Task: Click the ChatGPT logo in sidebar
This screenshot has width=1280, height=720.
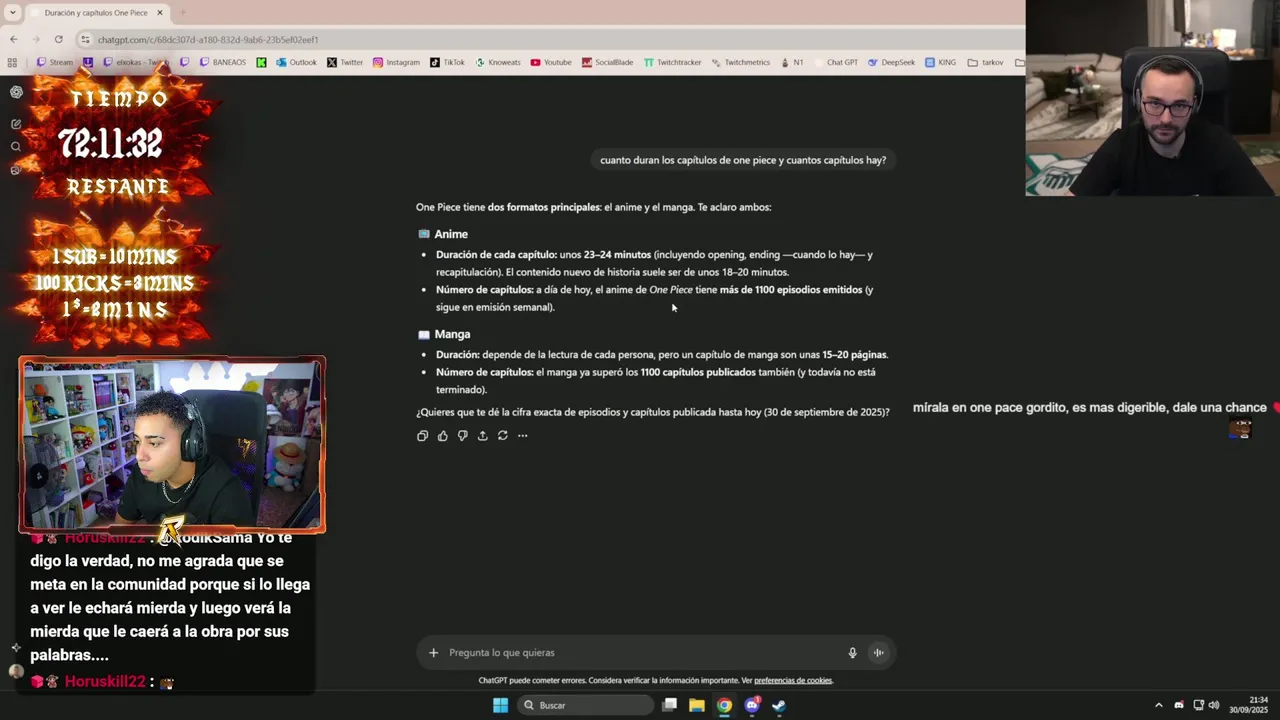Action: point(16,92)
